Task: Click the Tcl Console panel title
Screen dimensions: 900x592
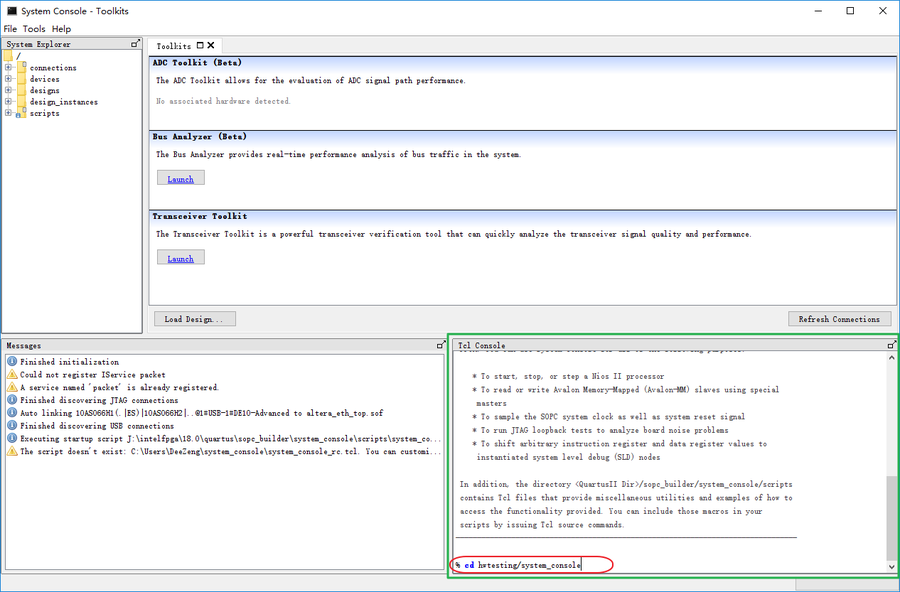Action: pos(482,346)
